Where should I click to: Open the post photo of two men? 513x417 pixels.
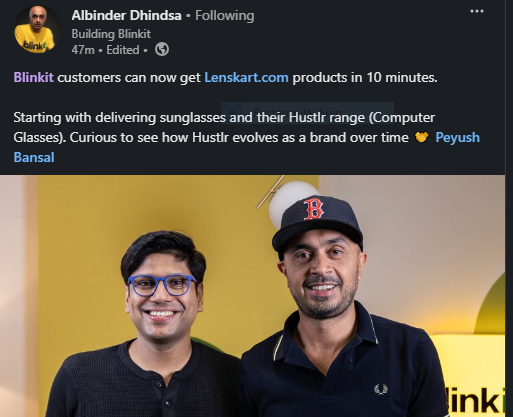252,296
